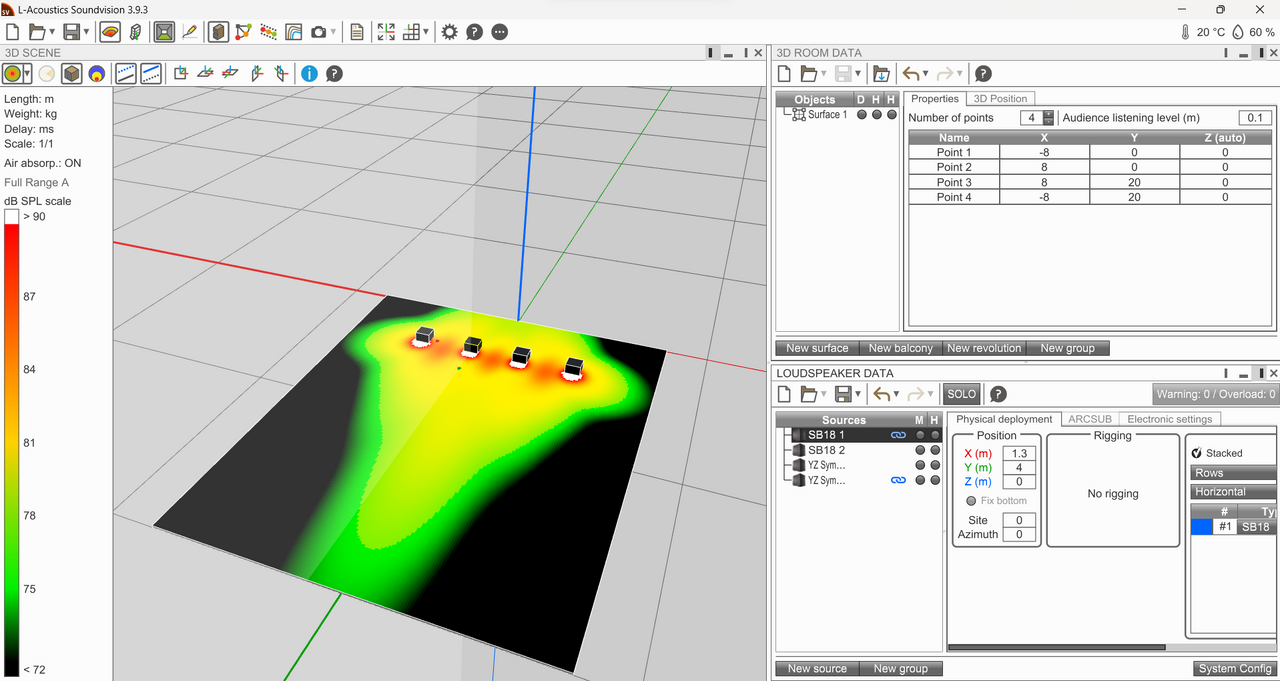
Task: Toggle hide dot for SB18 2 source
Action: click(x=935, y=450)
